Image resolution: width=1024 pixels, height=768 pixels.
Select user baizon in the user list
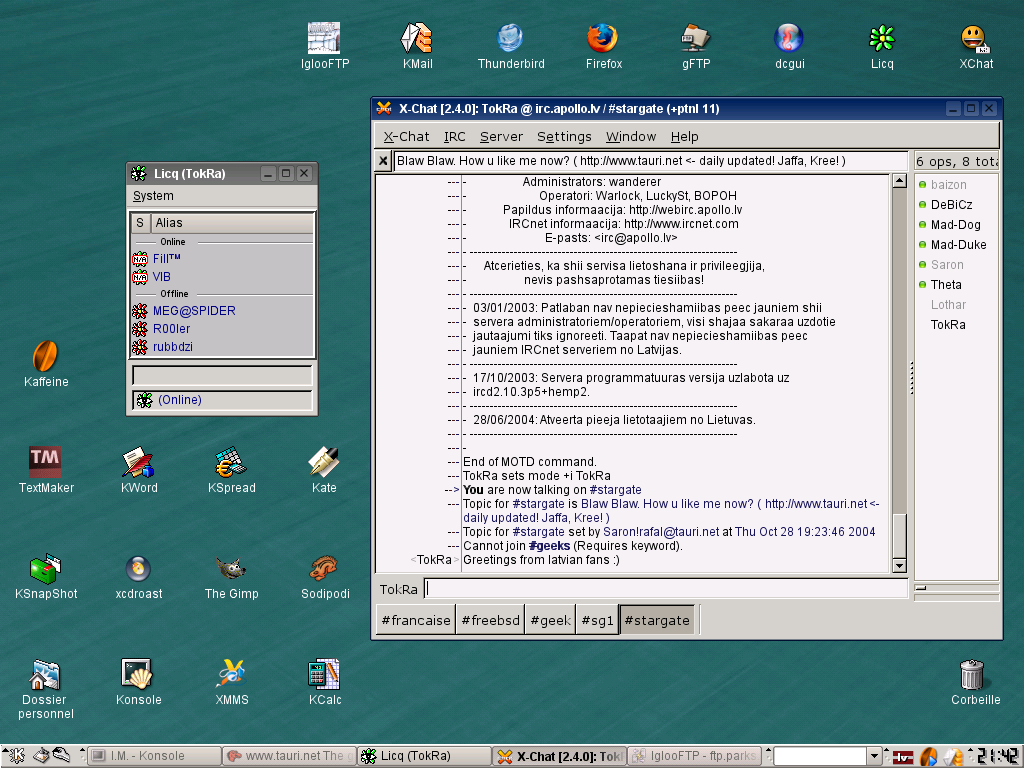pyautogui.click(x=956, y=185)
